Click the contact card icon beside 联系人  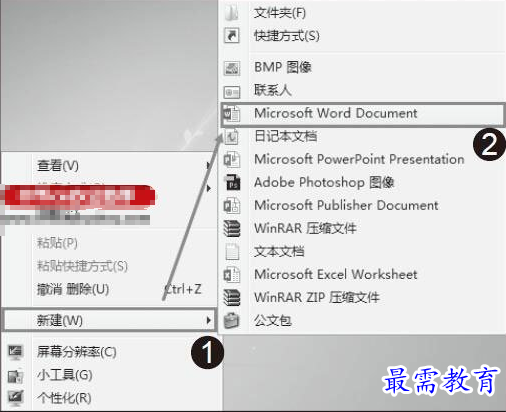coord(231,91)
